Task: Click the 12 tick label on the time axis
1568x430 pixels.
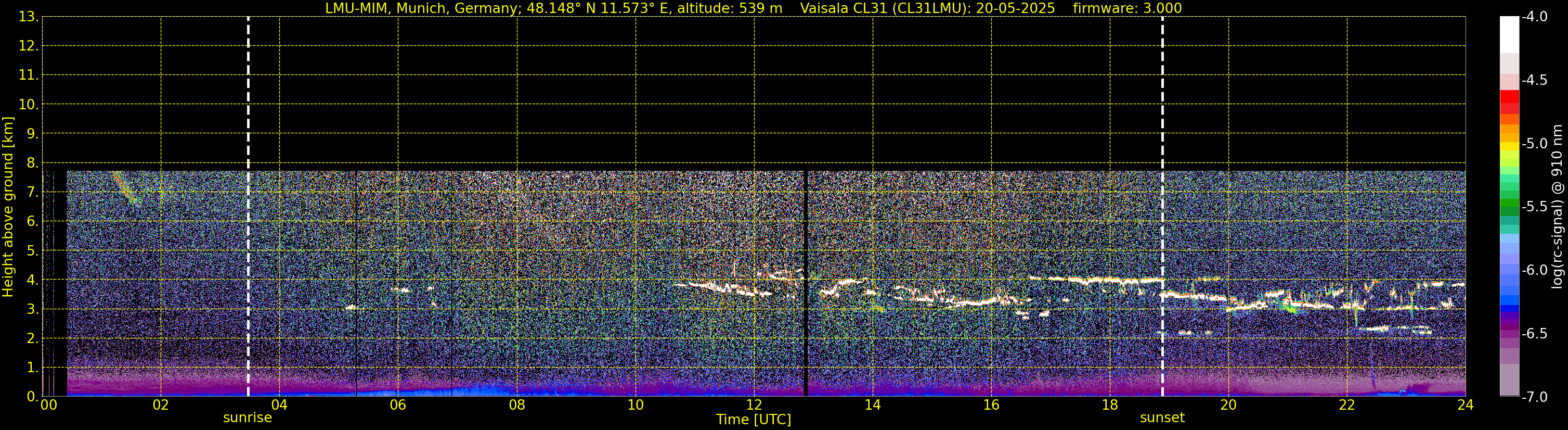Action: pos(754,406)
